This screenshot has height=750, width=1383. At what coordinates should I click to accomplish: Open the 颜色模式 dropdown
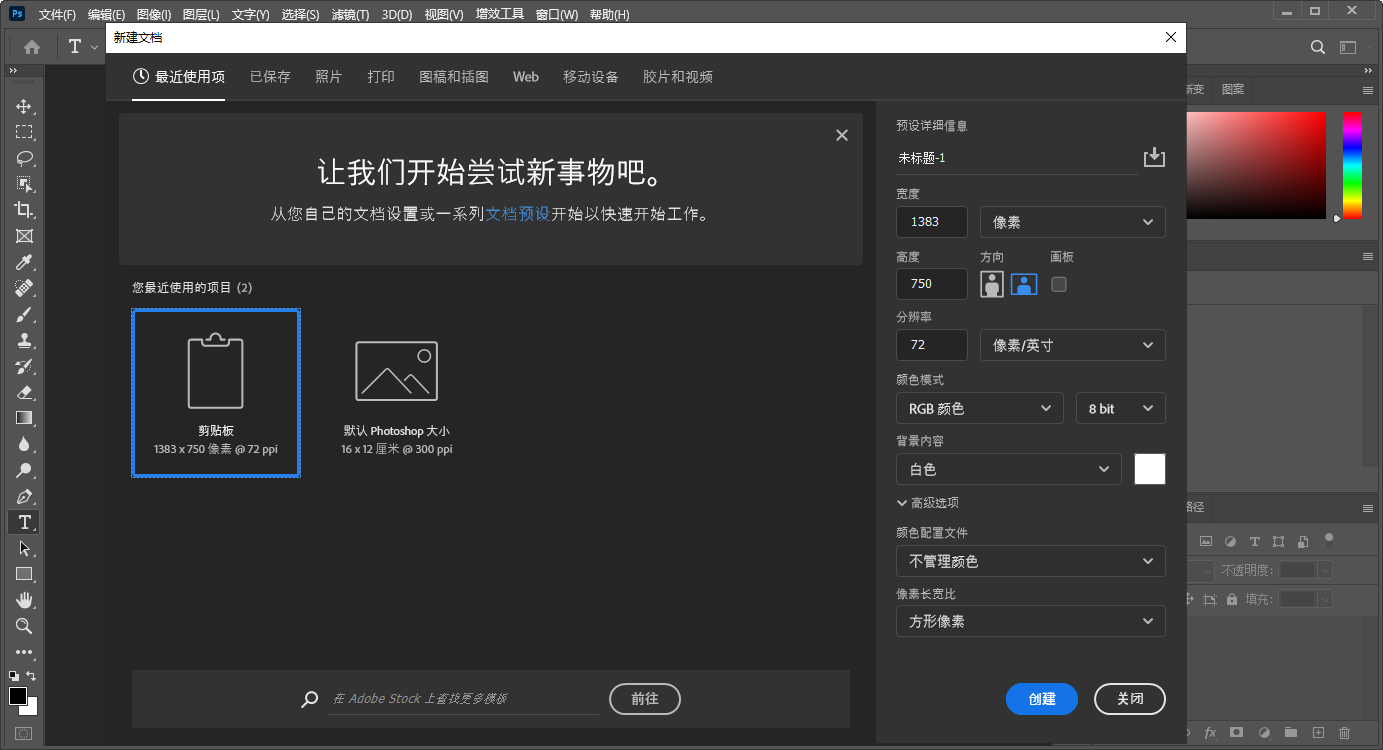[x=979, y=408]
